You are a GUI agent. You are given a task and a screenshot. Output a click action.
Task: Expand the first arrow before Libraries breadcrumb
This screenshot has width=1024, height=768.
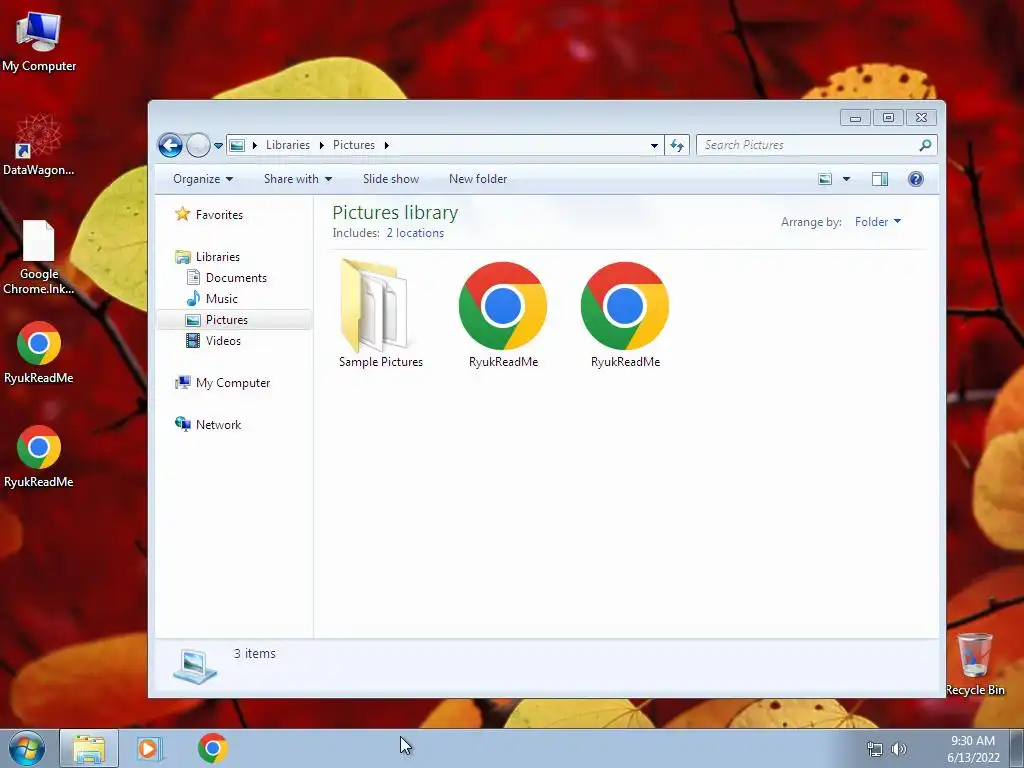255,145
